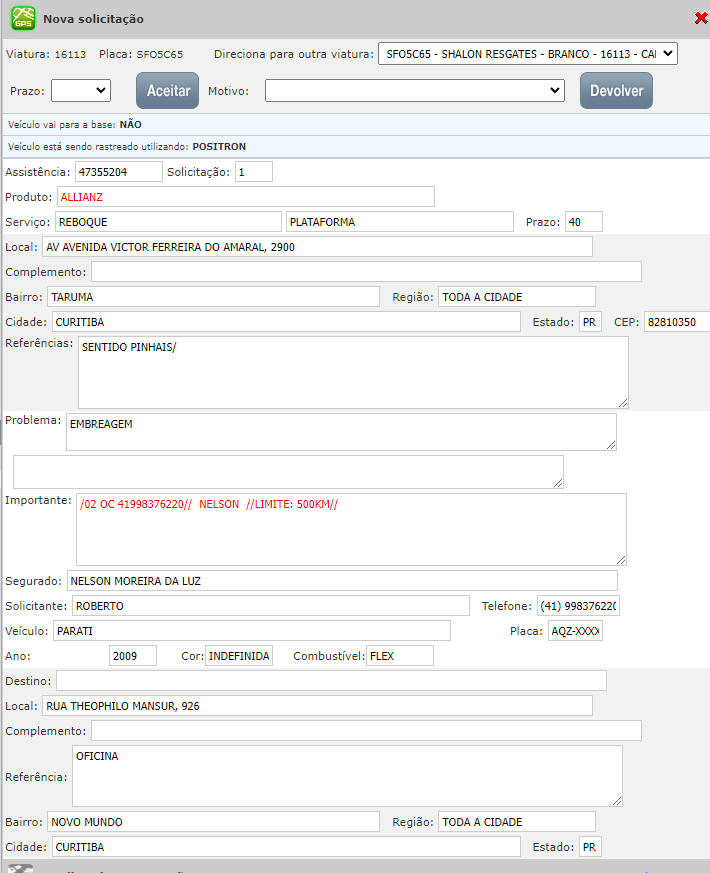
Task: Click the Viatura: 16113 text
Action: pyautogui.click(x=46, y=55)
